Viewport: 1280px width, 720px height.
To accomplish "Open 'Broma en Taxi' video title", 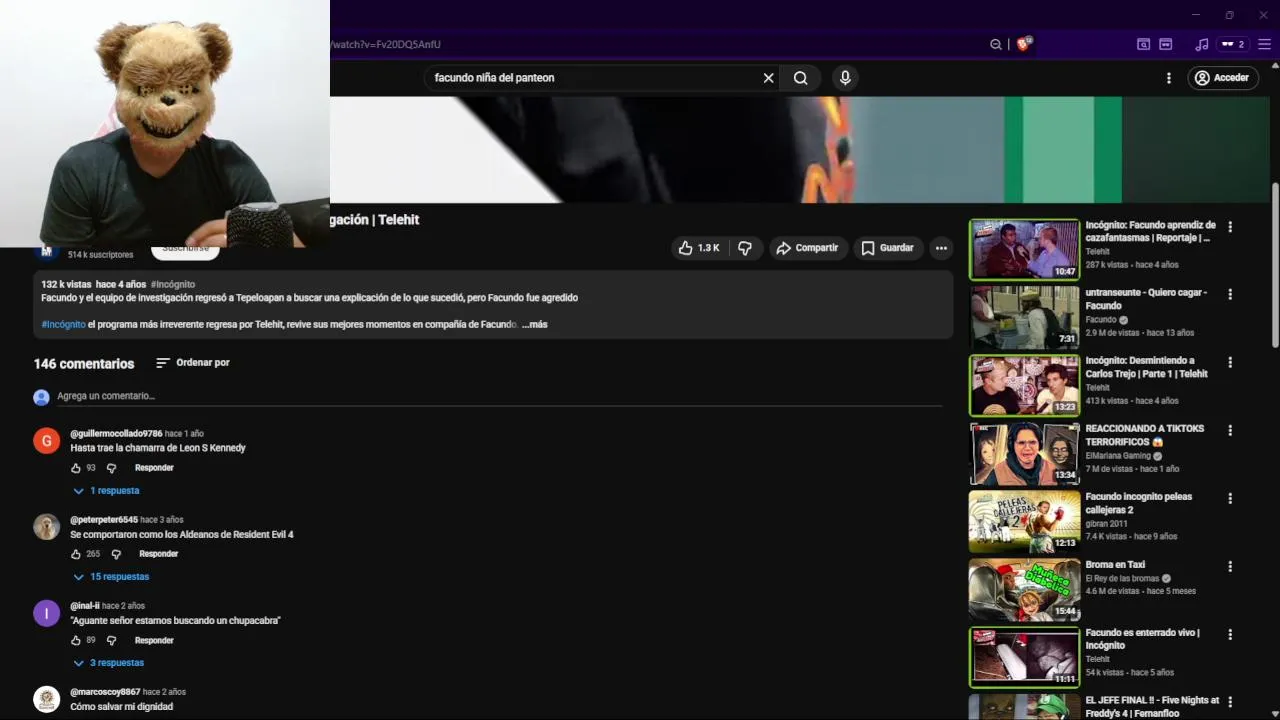I will pyautogui.click(x=1115, y=565).
